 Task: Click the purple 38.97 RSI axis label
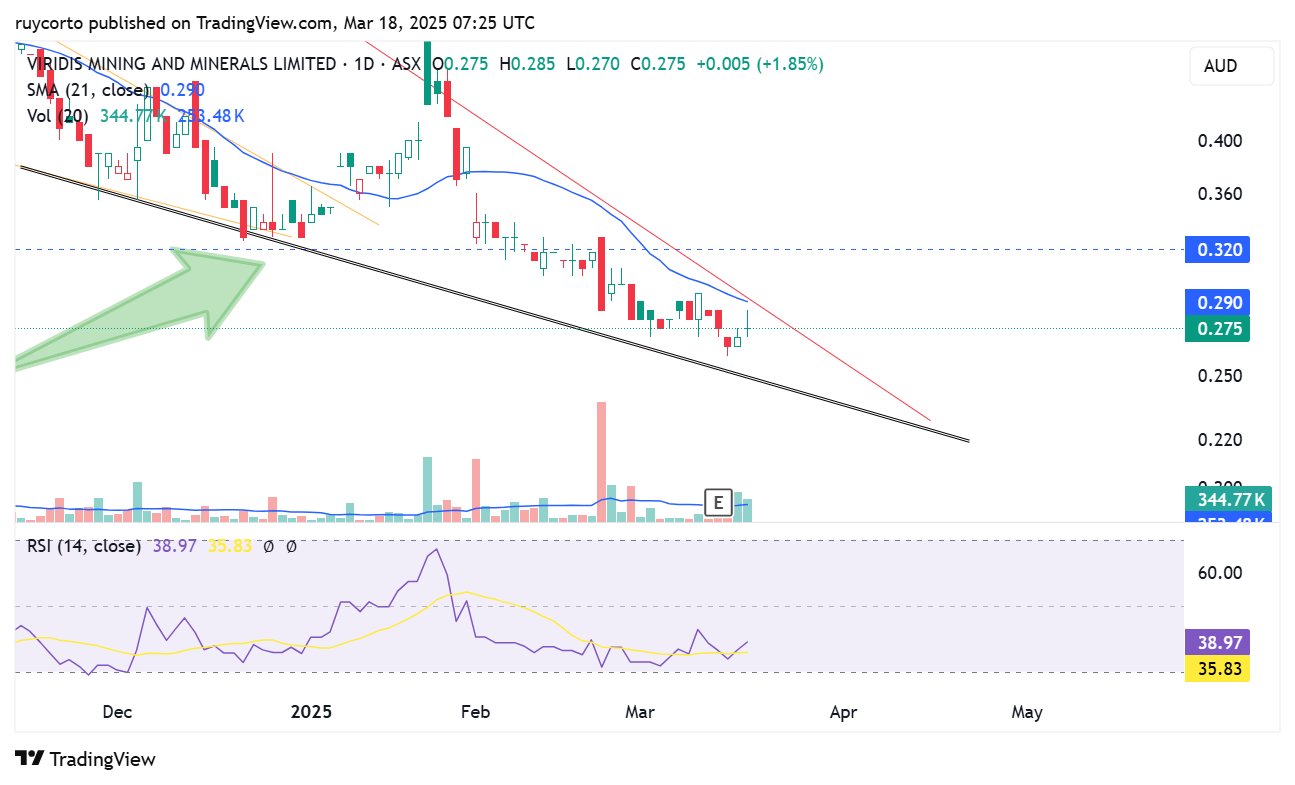(x=1217, y=643)
